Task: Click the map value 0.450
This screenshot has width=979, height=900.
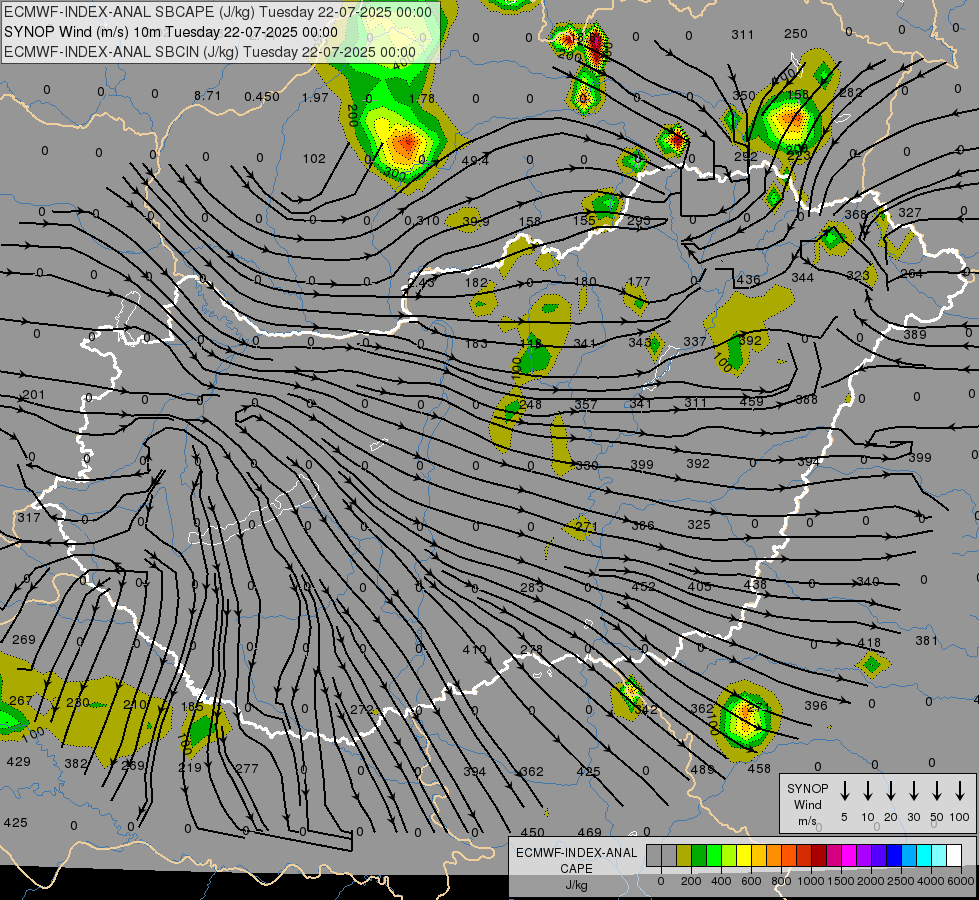Action: coord(262,96)
